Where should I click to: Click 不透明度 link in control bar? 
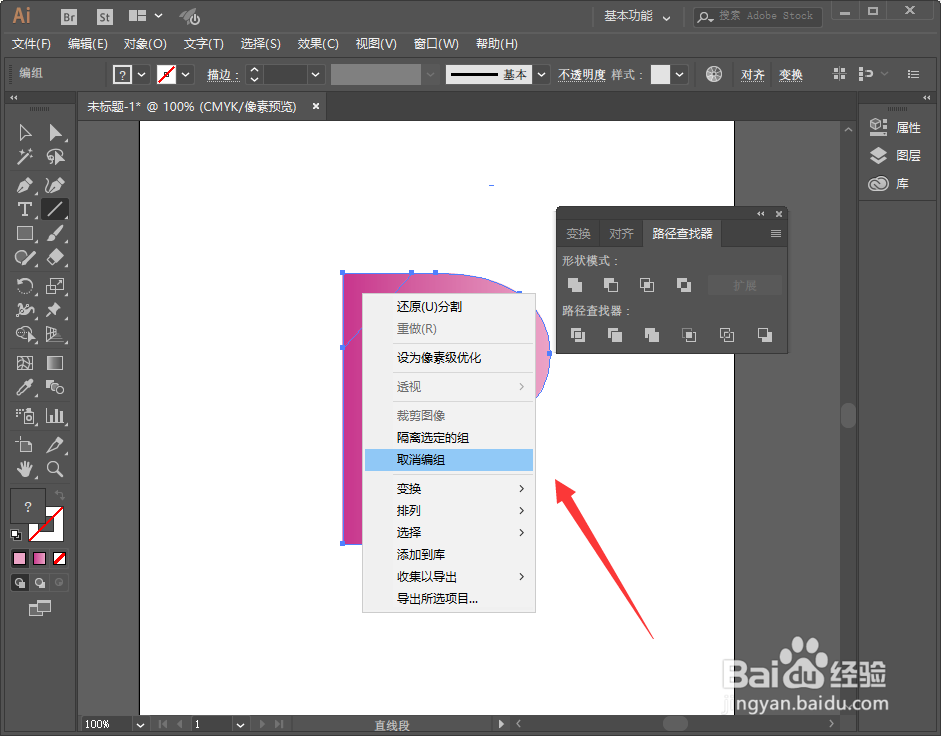(582, 74)
